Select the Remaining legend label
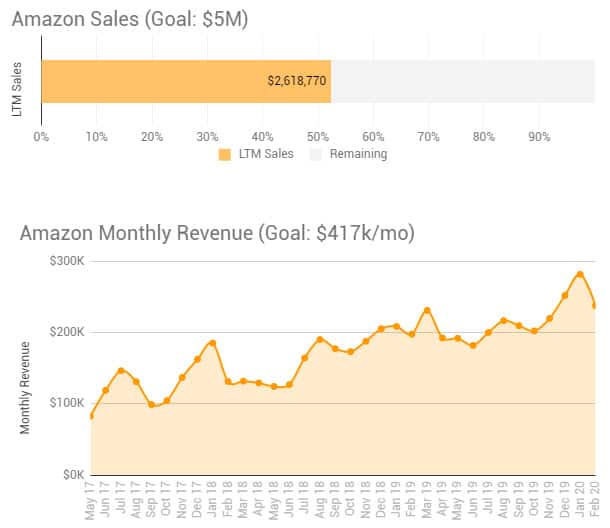The height and width of the screenshot is (528, 610). (360, 154)
